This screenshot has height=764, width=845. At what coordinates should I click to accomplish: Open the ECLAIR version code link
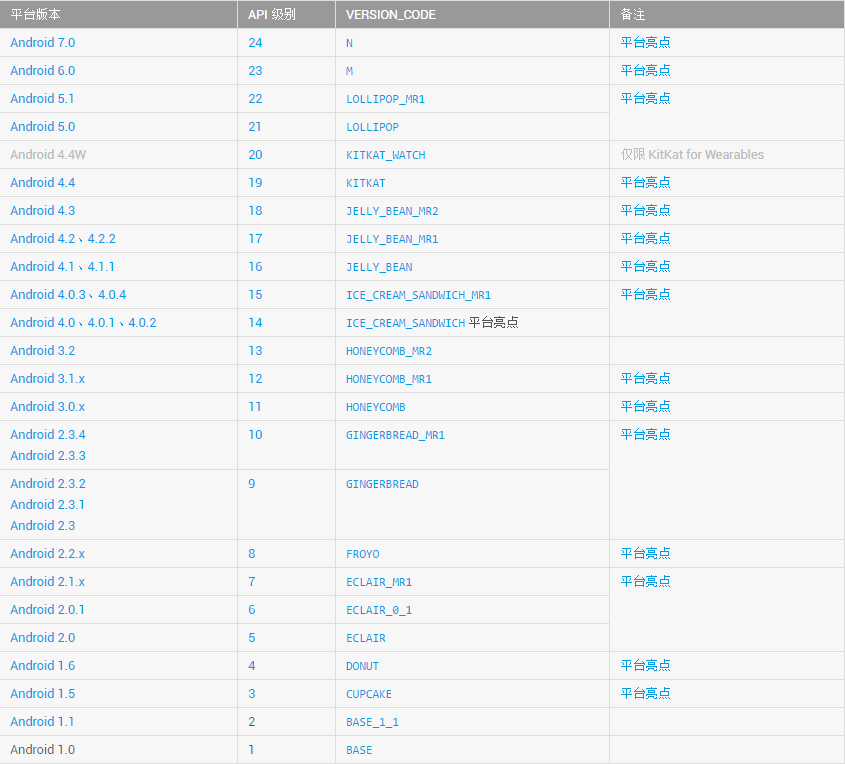tap(366, 638)
